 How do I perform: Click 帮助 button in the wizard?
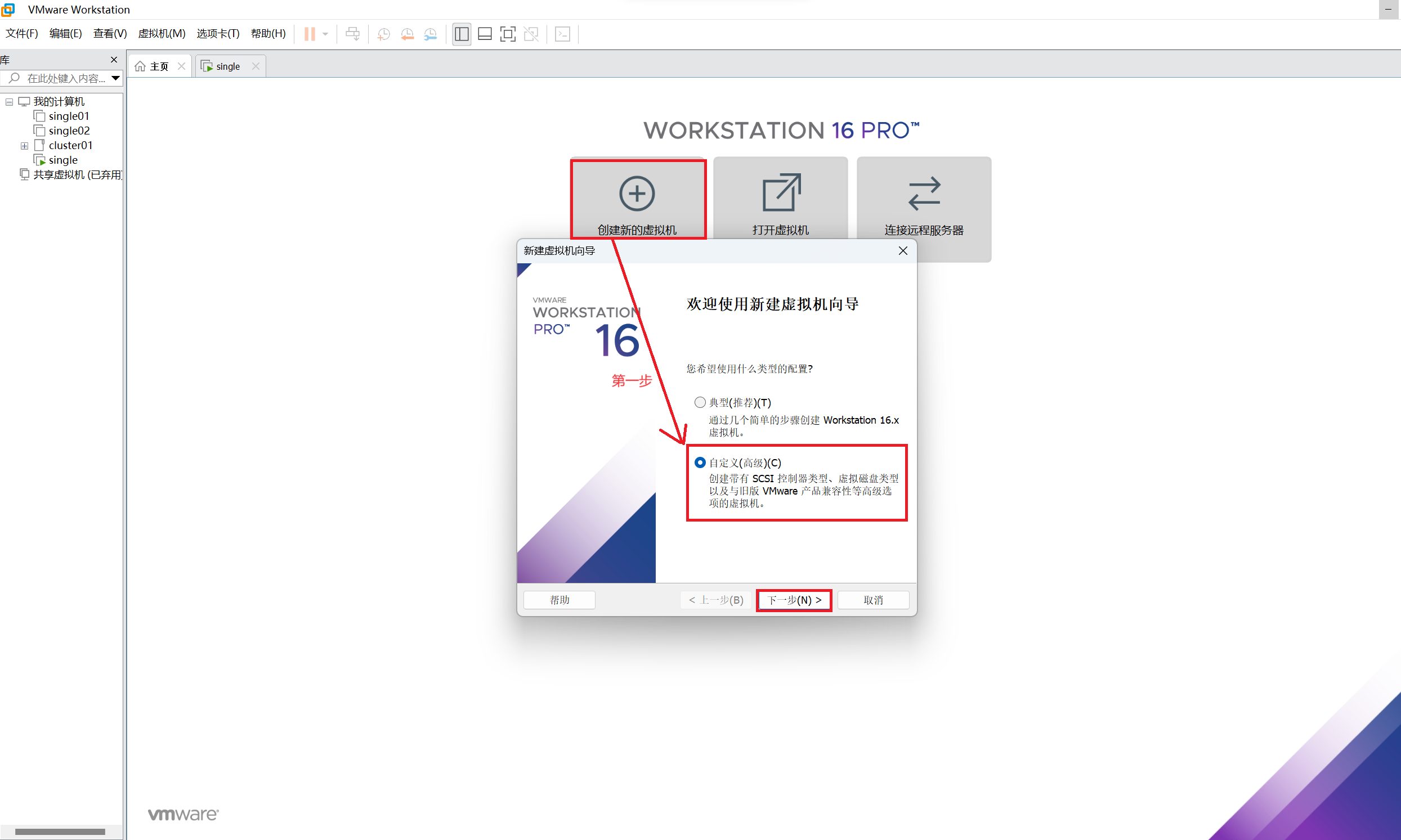559,600
